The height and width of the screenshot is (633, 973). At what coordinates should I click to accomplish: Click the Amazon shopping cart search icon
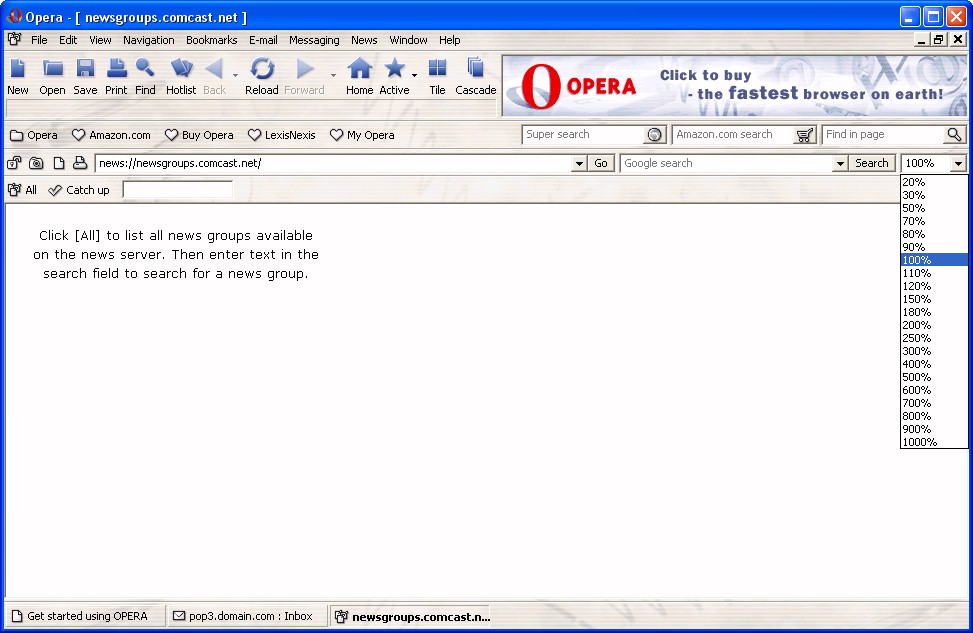(805, 135)
